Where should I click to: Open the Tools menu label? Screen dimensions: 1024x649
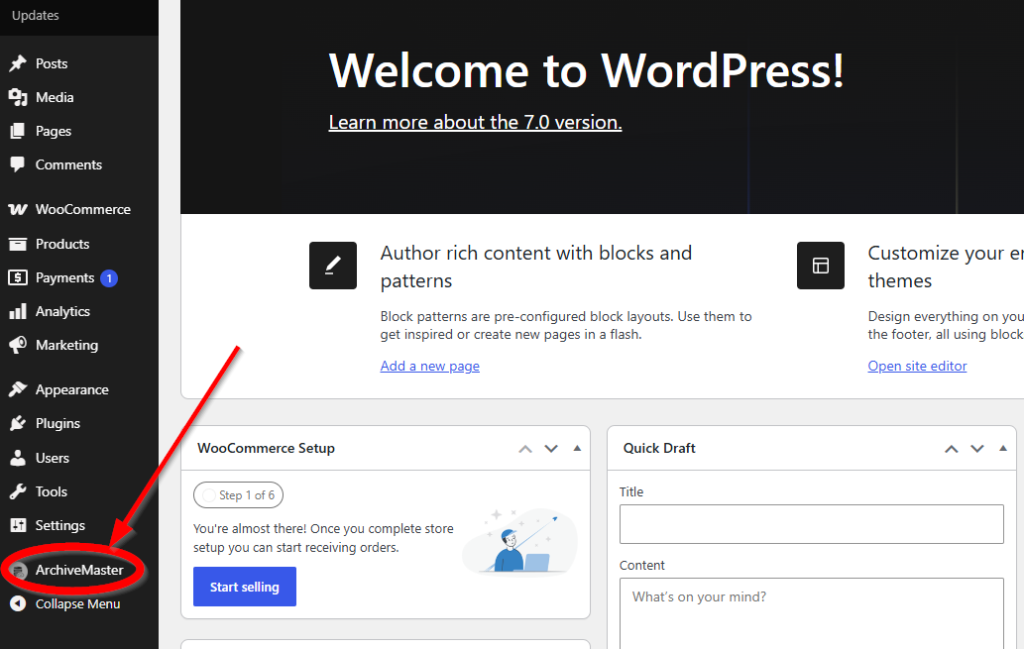tap(52, 492)
